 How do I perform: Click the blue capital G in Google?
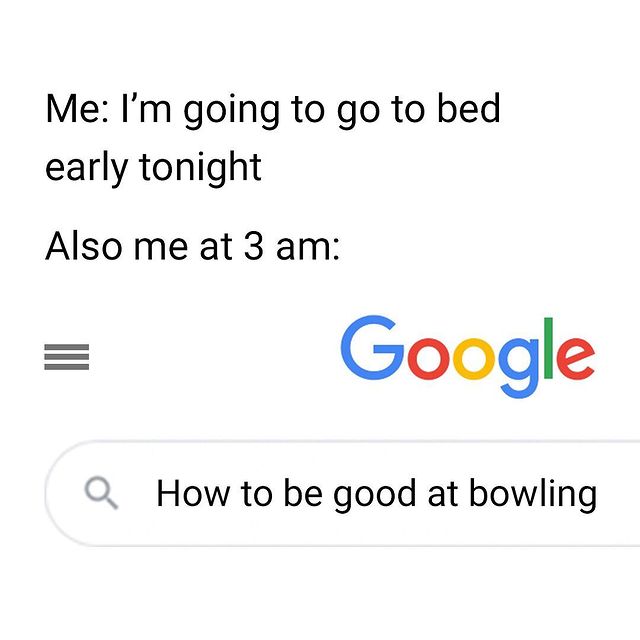pos(372,348)
